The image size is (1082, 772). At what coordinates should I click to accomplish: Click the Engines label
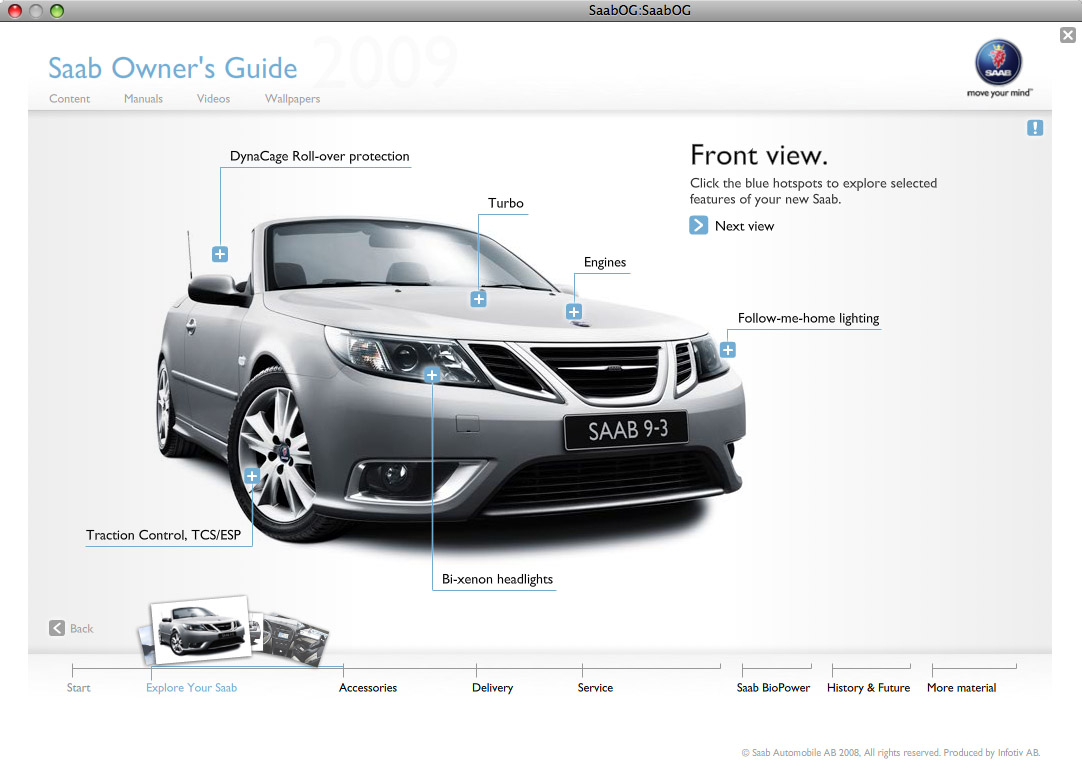click(605, 262)
